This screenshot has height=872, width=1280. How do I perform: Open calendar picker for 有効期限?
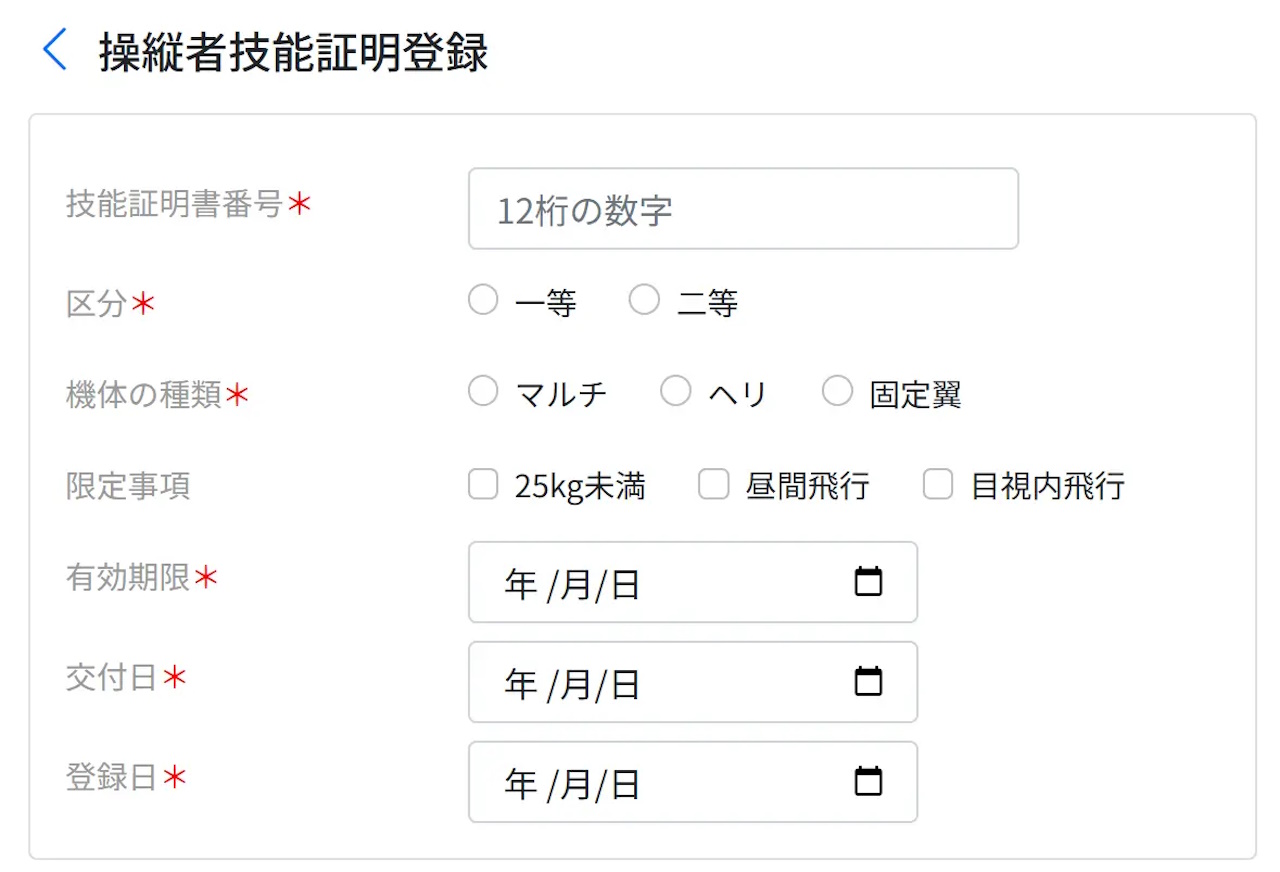pyautogui.click(x=868, y=581)
